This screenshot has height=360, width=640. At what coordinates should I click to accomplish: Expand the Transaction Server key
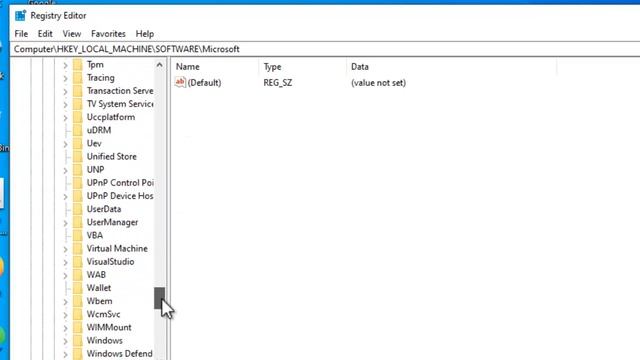coord(65,91)
